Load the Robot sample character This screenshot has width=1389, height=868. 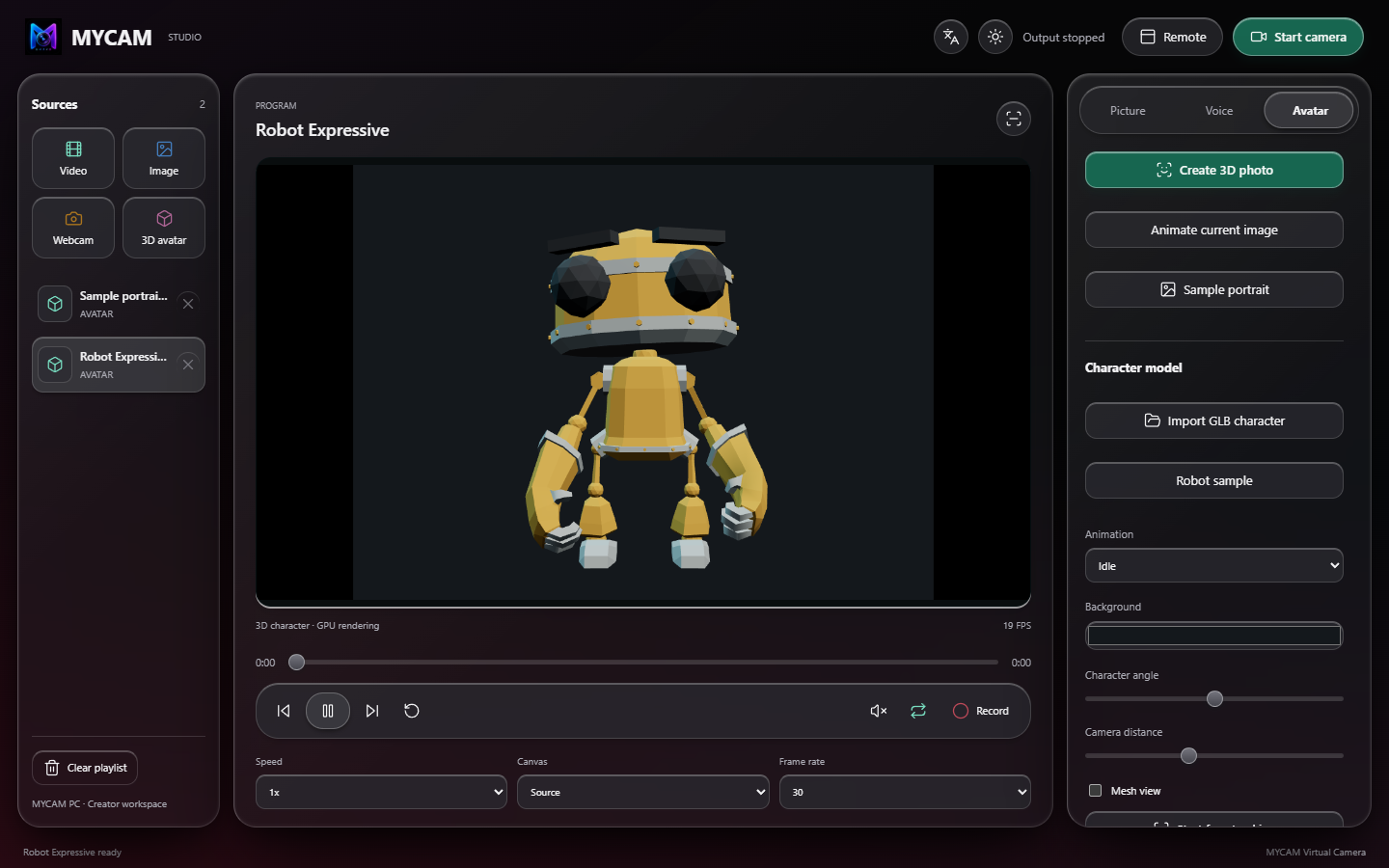click(1214, 480)
